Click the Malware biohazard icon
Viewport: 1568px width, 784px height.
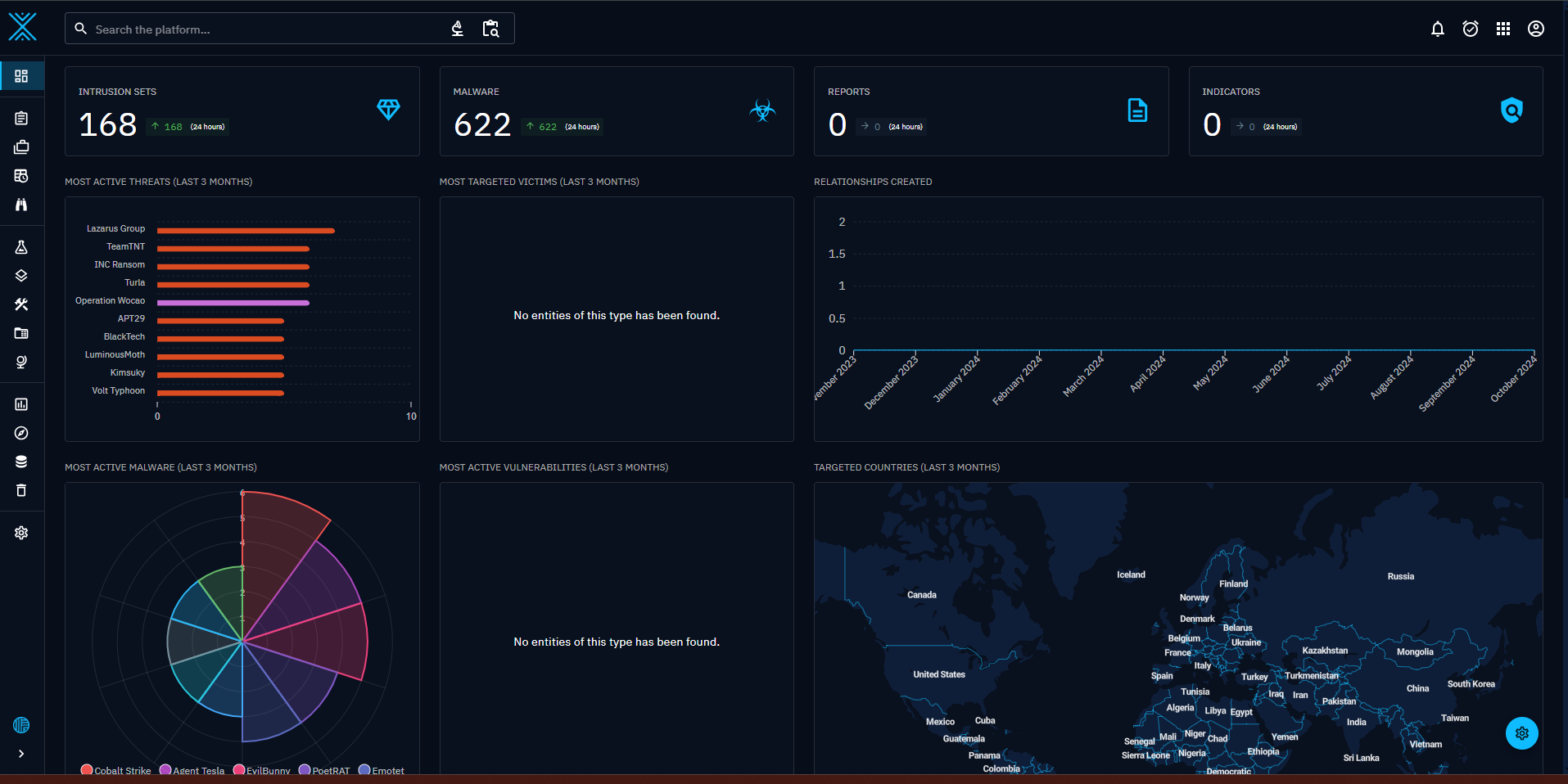762,110
